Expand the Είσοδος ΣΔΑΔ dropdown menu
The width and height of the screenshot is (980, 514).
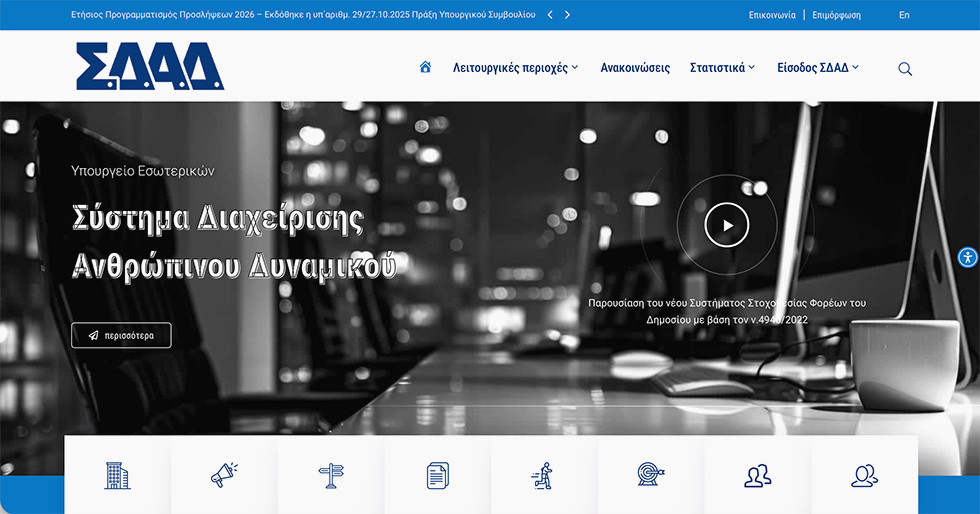coord(817,68)
